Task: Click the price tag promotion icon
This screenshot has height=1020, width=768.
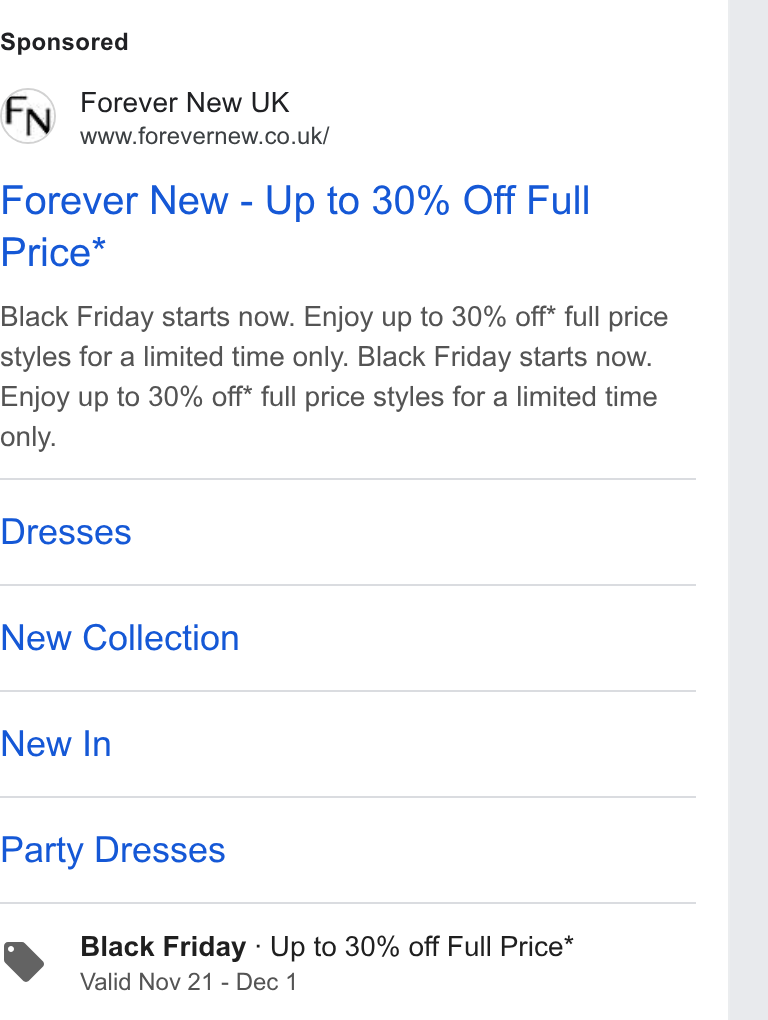Action: [x=24, y=961]
